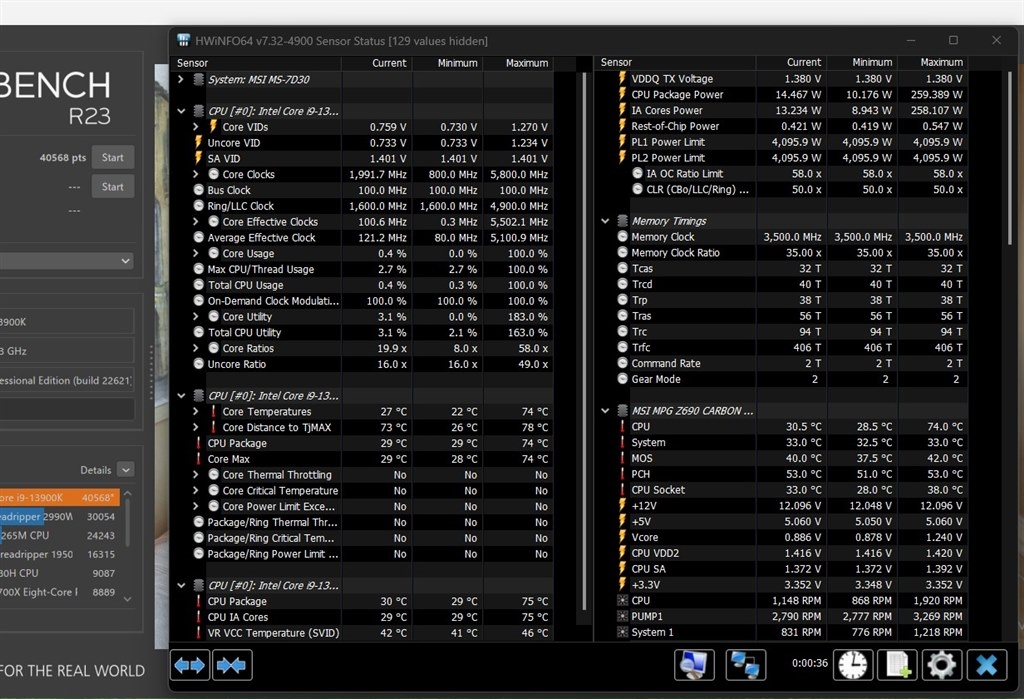Click the Minimum column header in the right panel
Image resolution: width=1024 pixels, height=699 pixels.
[x=862, y=62]
